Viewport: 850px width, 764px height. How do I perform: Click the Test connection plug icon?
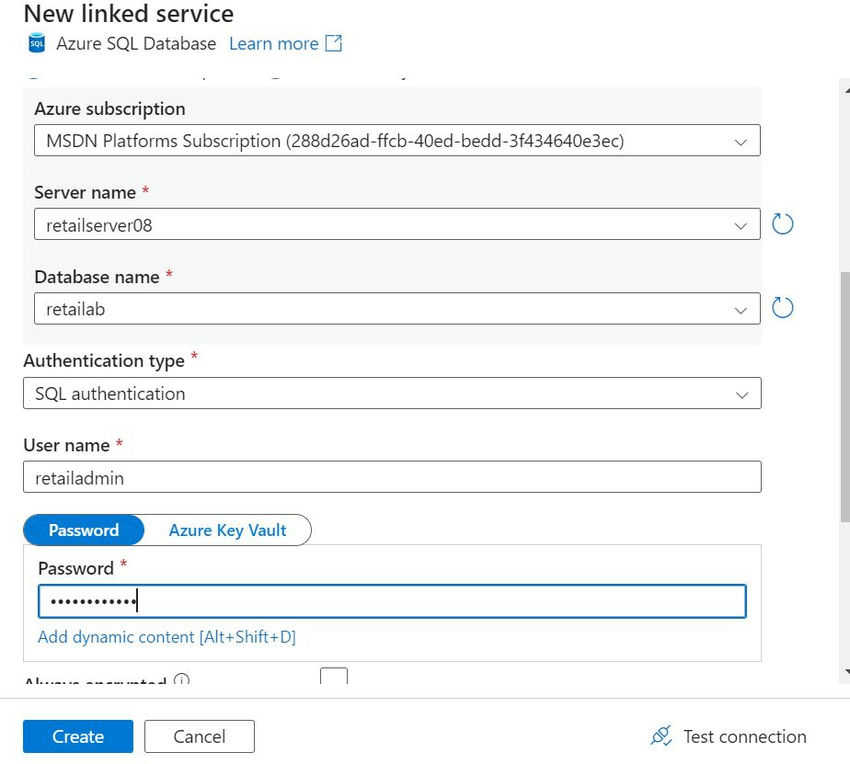point(661,737)
